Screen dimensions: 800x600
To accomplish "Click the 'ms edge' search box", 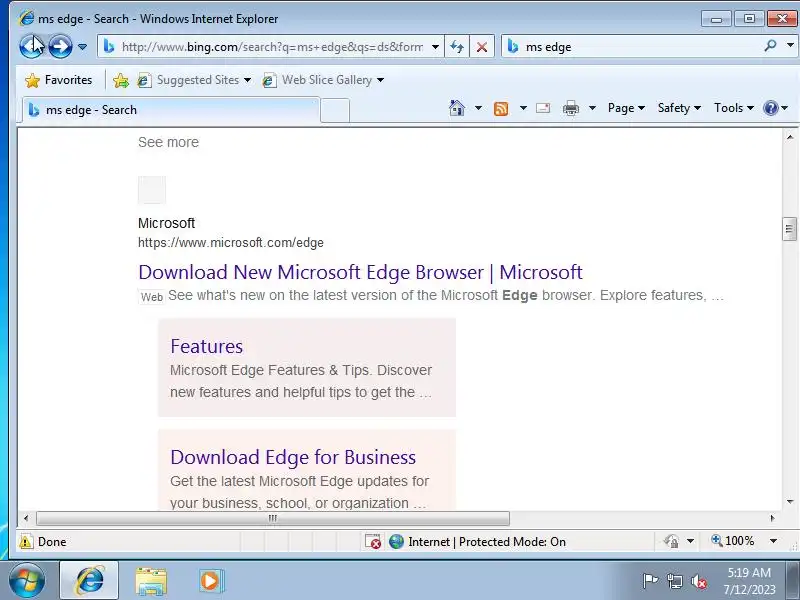I will pos(633,47).
